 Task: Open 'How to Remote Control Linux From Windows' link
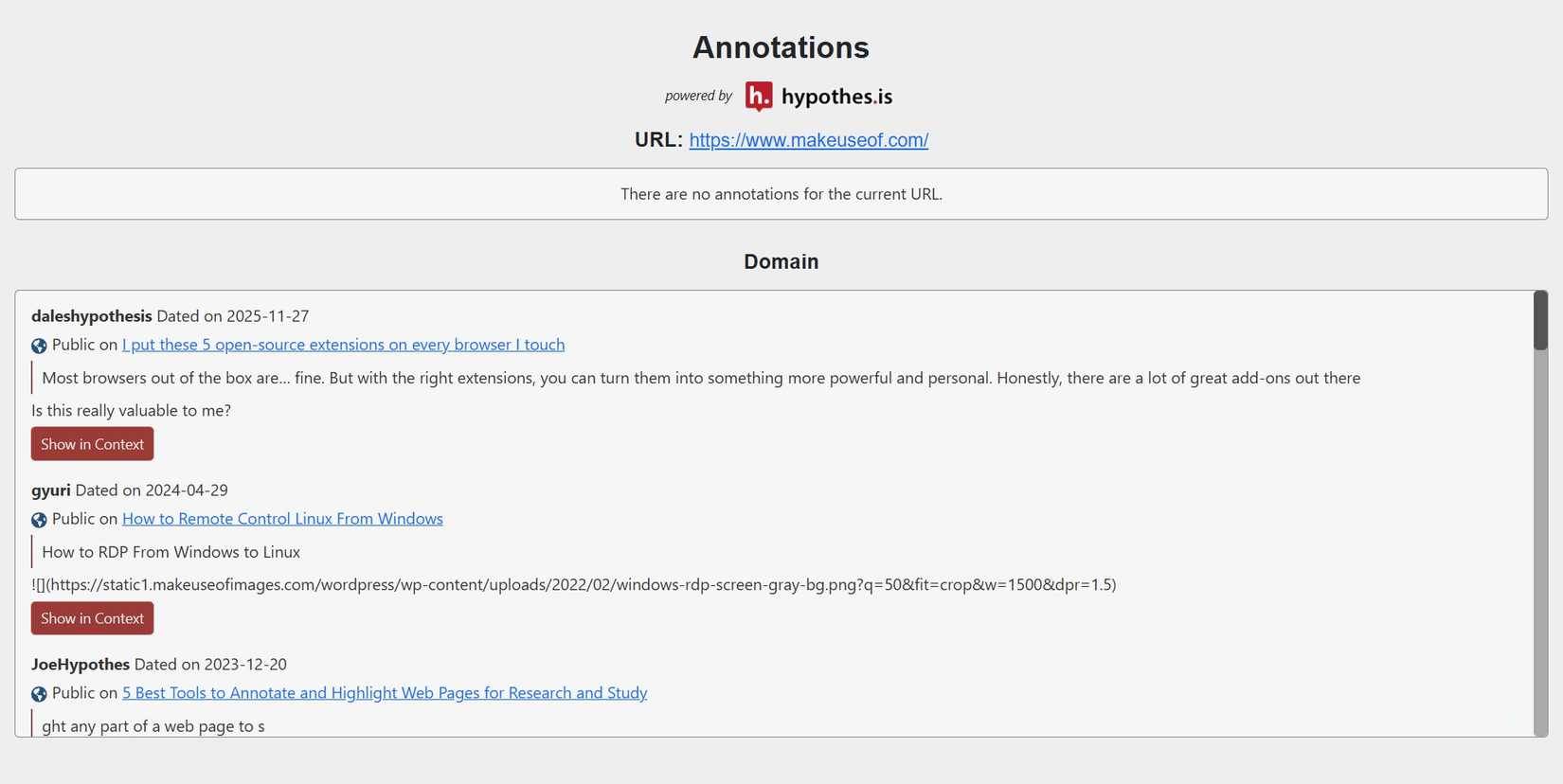[x=282, y=519]
